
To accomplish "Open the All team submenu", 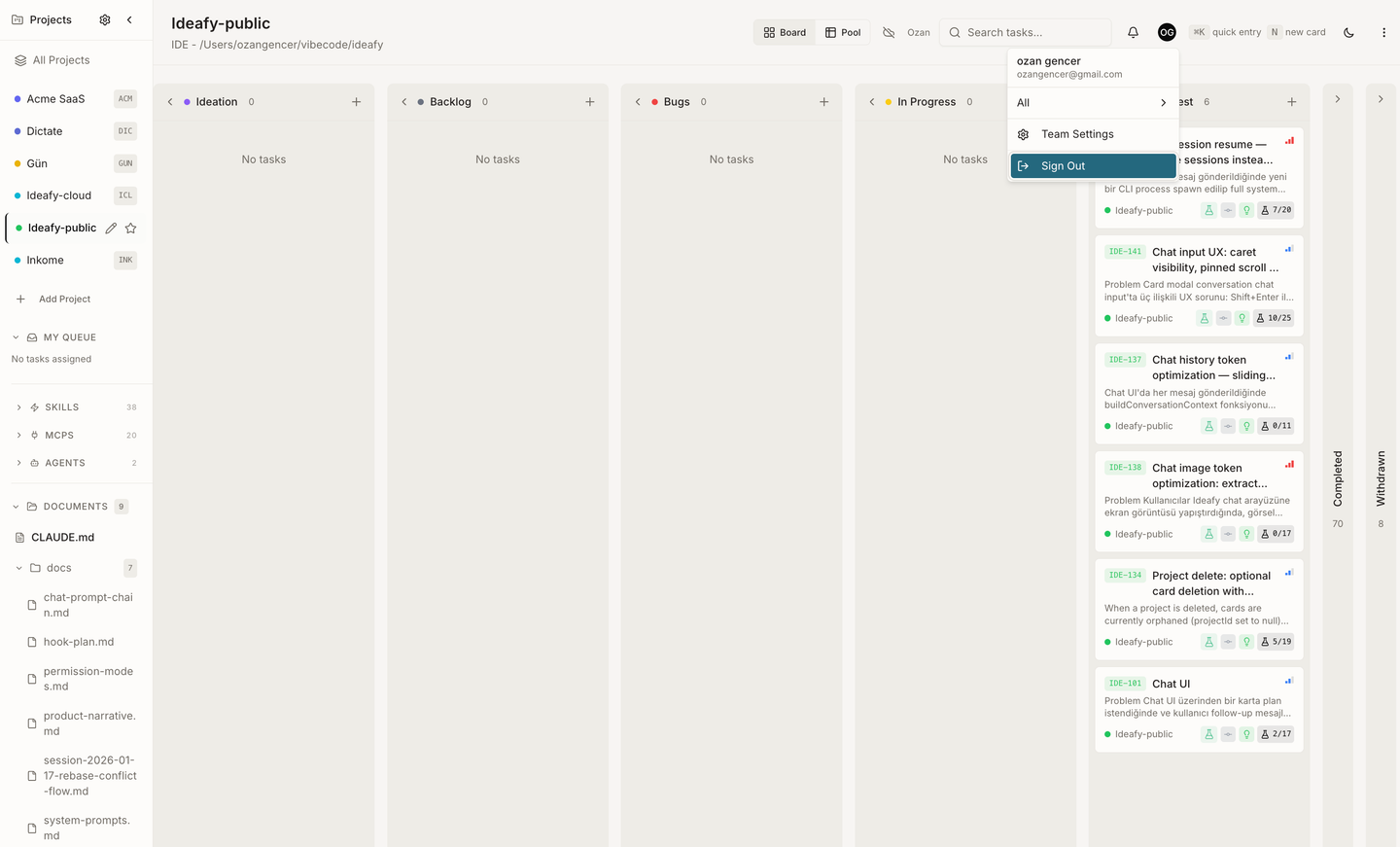I will (x=1093, y=102).
